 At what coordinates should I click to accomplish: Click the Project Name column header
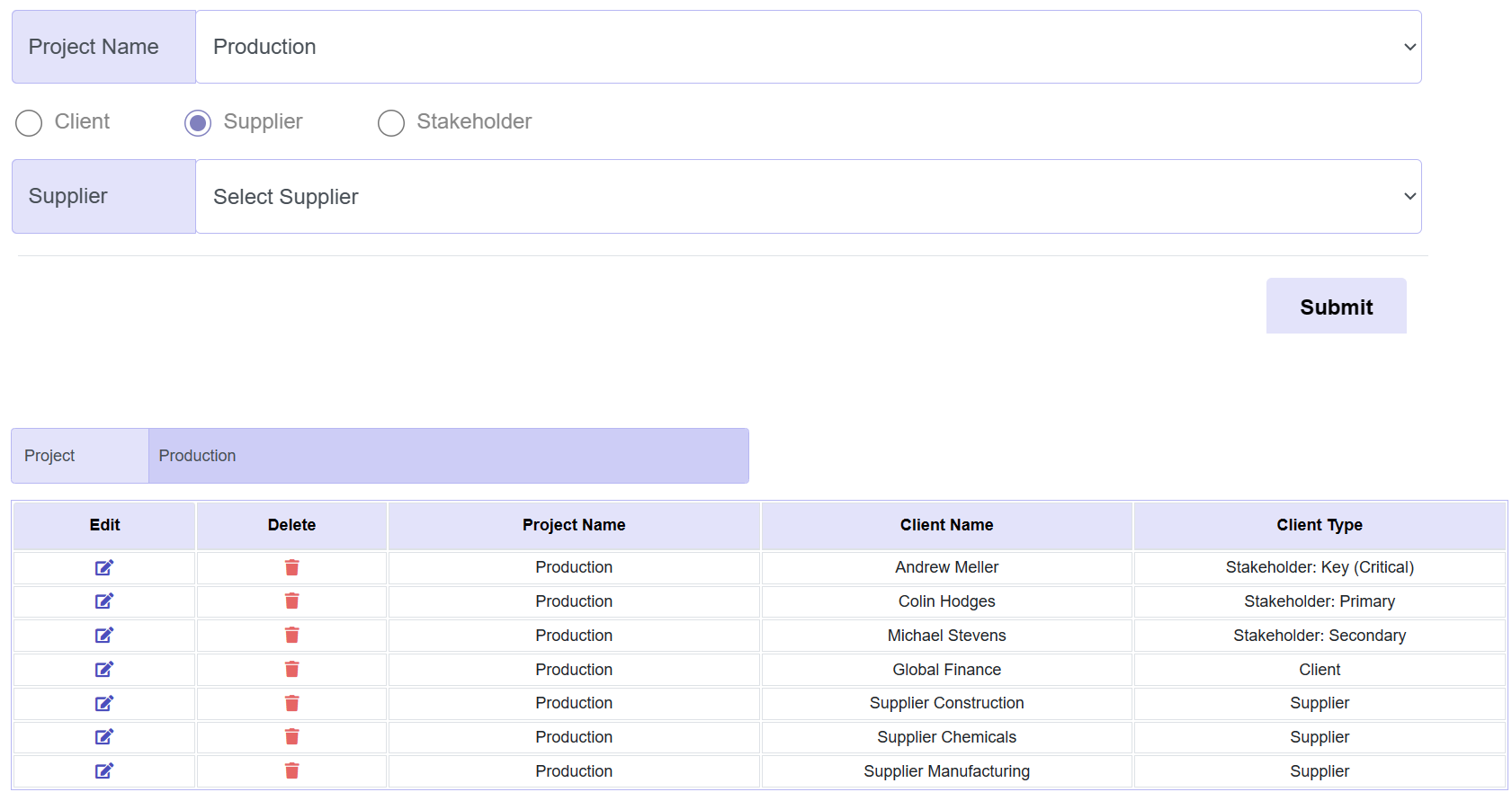pyautogui.click(x=574, y=525)
